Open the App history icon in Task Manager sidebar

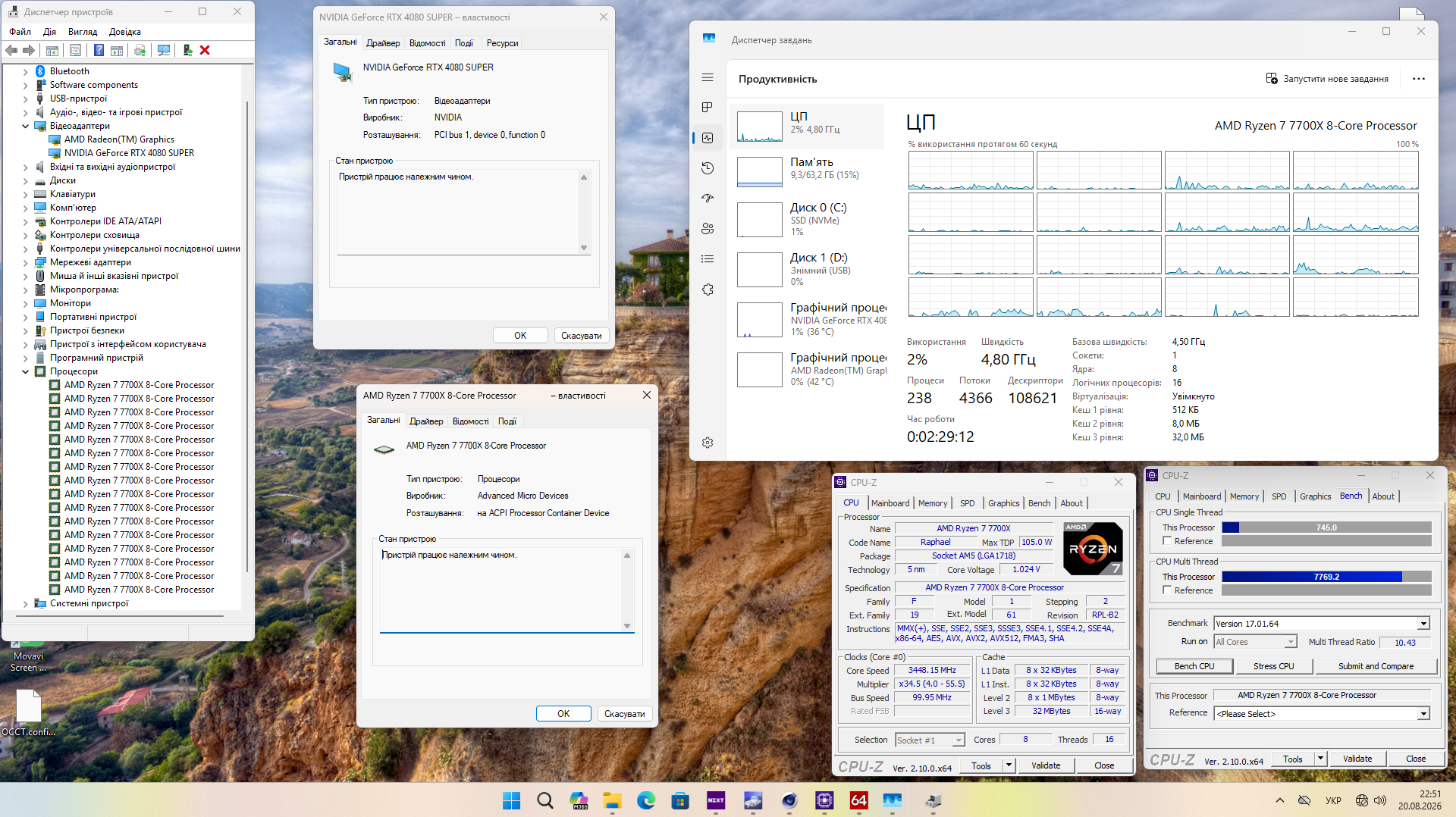pos(708,168)
